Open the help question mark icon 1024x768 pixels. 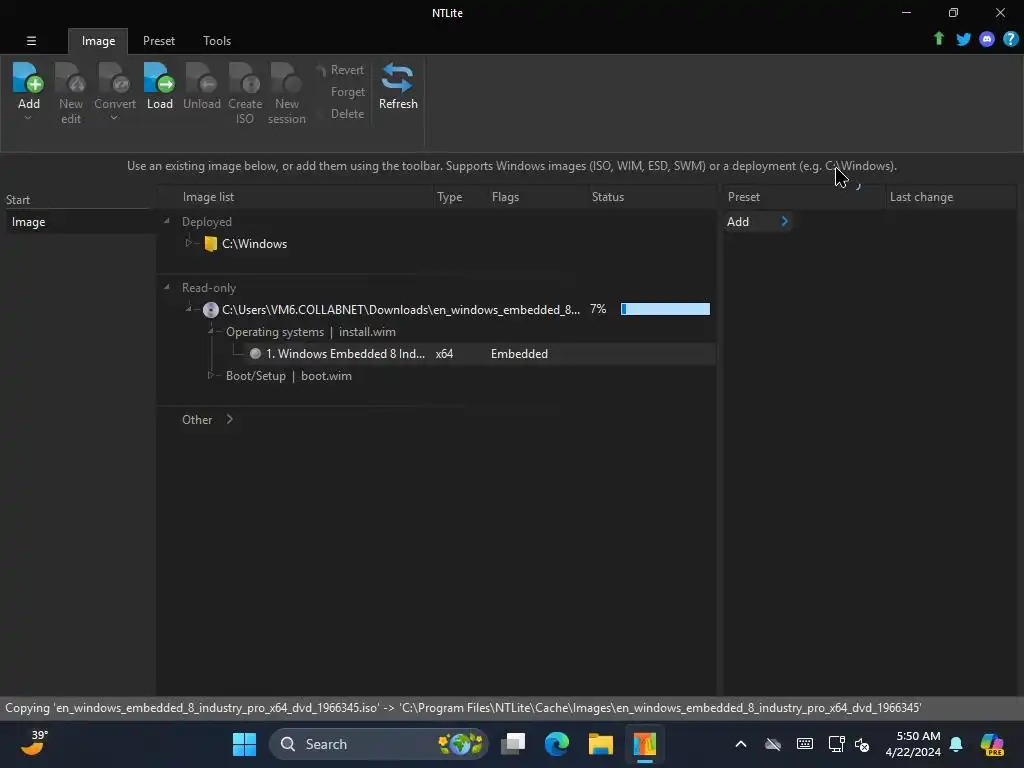[1010, 39]
